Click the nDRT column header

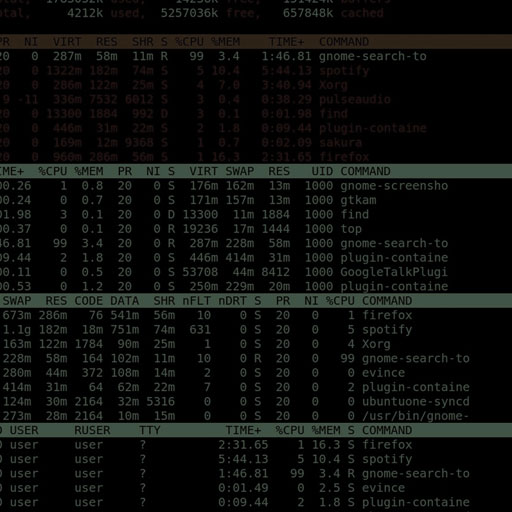click(x=233, y=301)
